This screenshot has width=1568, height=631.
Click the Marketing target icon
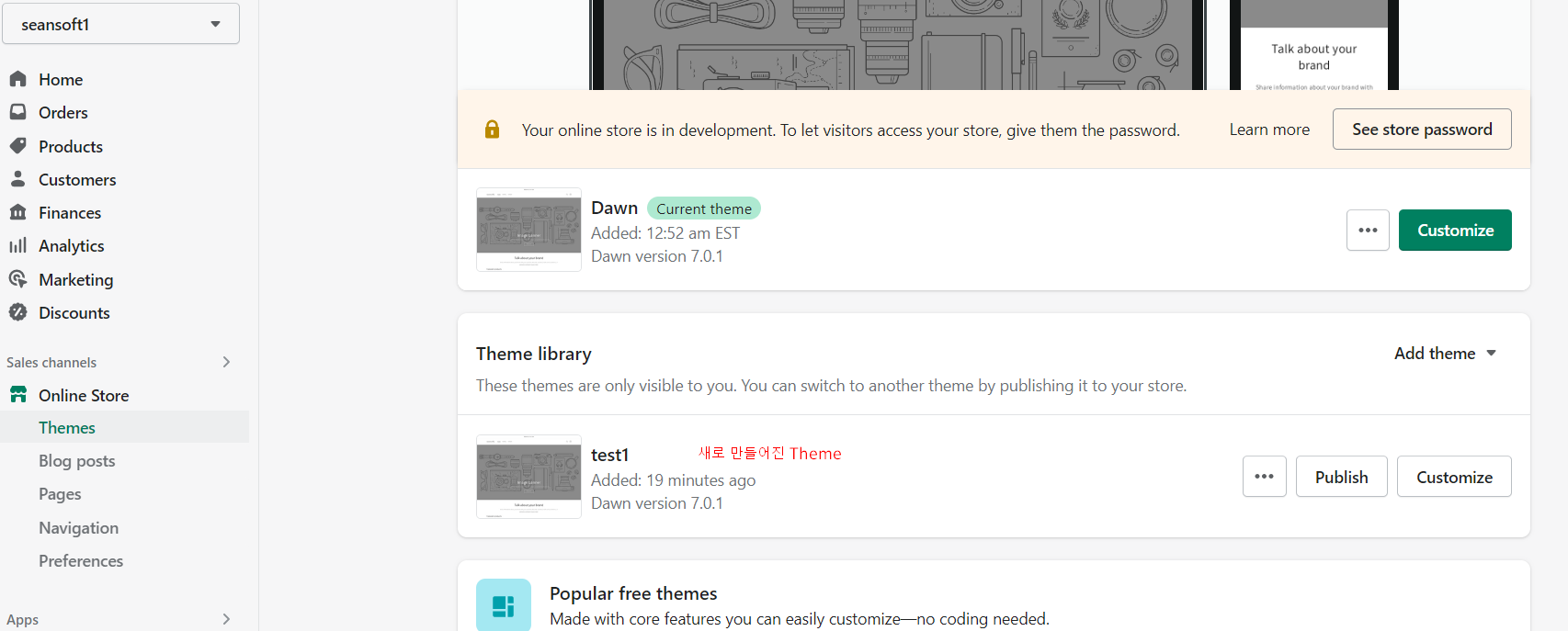click(17, 279)
